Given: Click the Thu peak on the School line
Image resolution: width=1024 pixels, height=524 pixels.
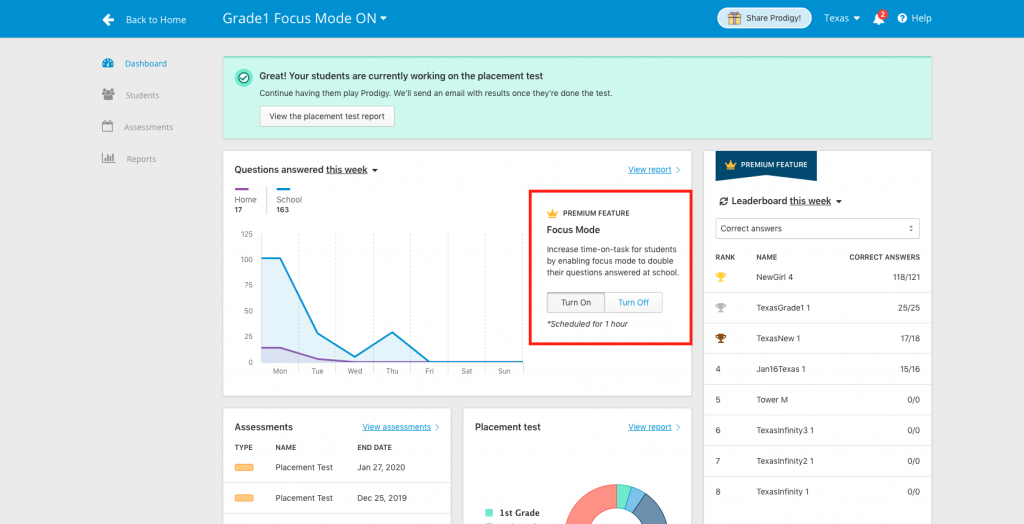Looking at the screenshot, I should click(392, 333).
